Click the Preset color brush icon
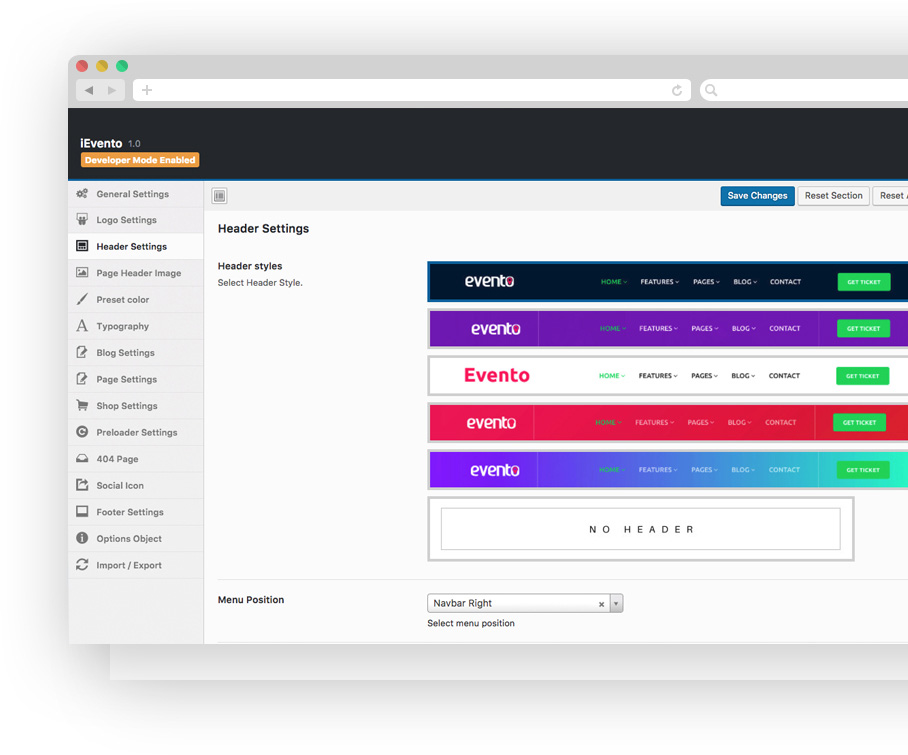The height and width of the screenshot is (755, 908). 82,300
